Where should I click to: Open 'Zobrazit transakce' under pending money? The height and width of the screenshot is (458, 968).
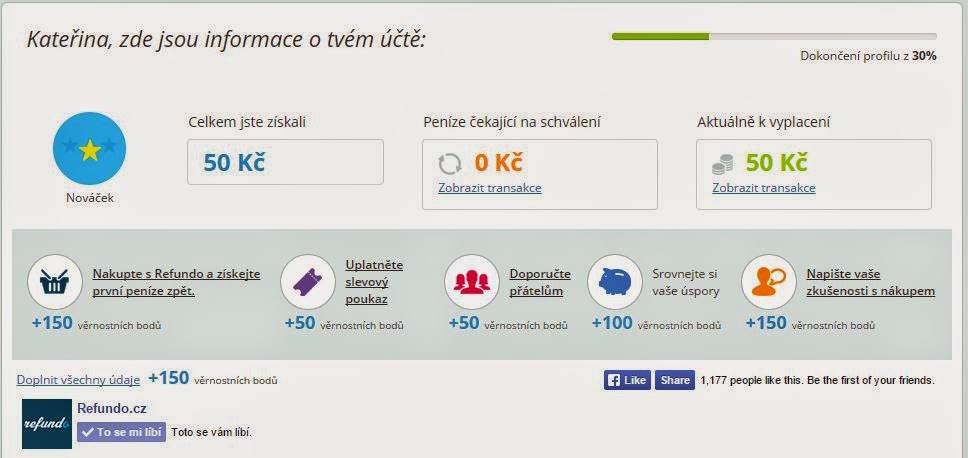(x=490, y=188)
